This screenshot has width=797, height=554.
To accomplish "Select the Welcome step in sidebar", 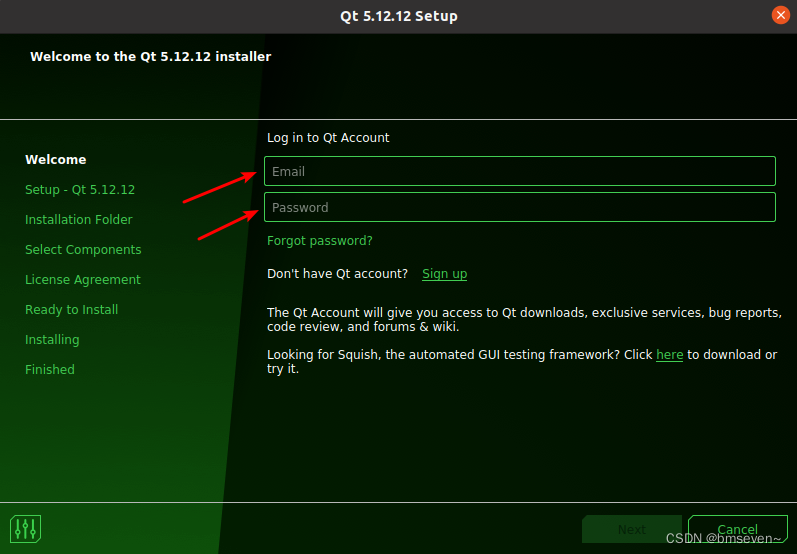I will tap(55, 160).
